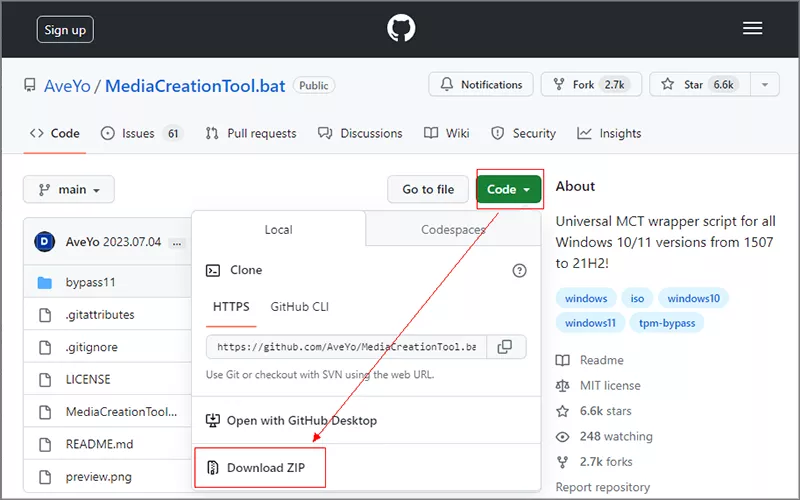The height and width of the screenshot is (500, 800).
Task: Click the iso topic tag
Action: point(637,298)
